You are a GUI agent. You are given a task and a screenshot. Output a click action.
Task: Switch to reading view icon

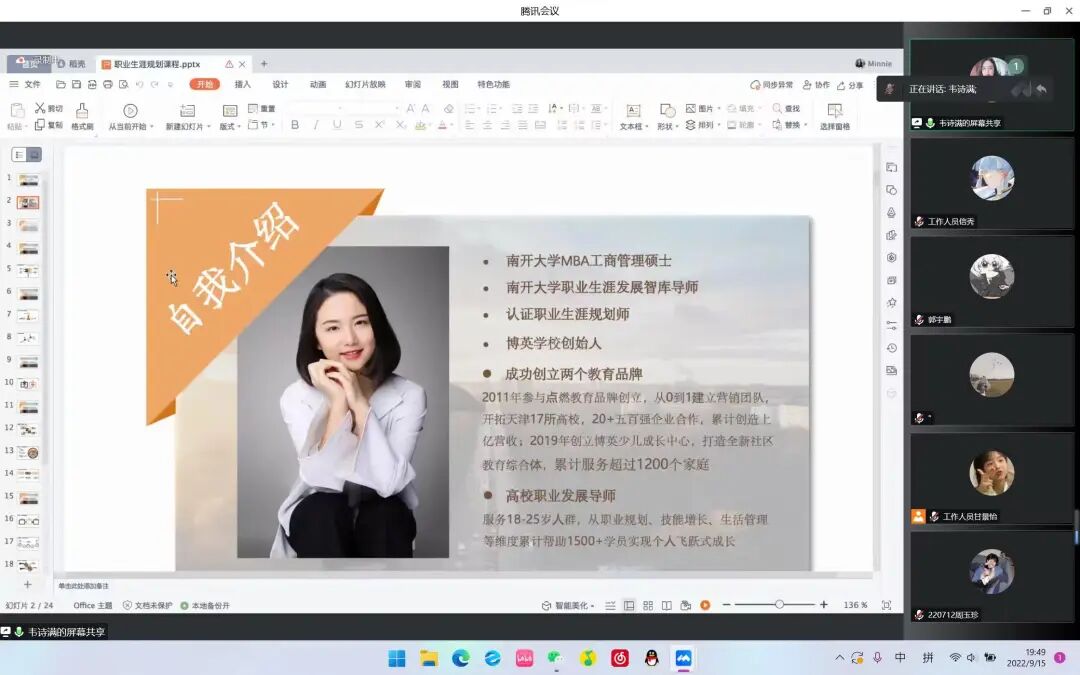[667, 605]
